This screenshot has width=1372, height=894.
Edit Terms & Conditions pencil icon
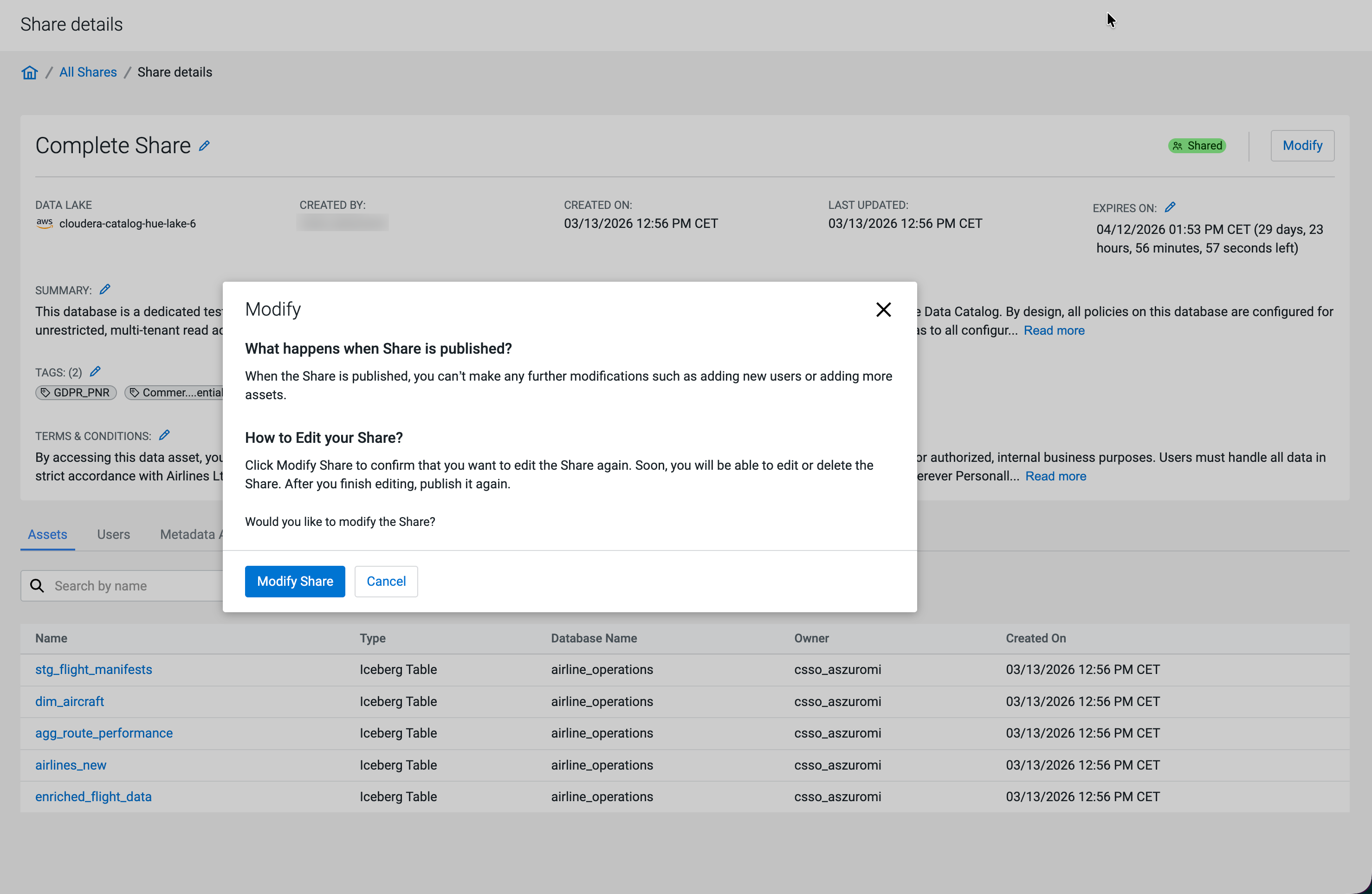(x=164, y=435)
